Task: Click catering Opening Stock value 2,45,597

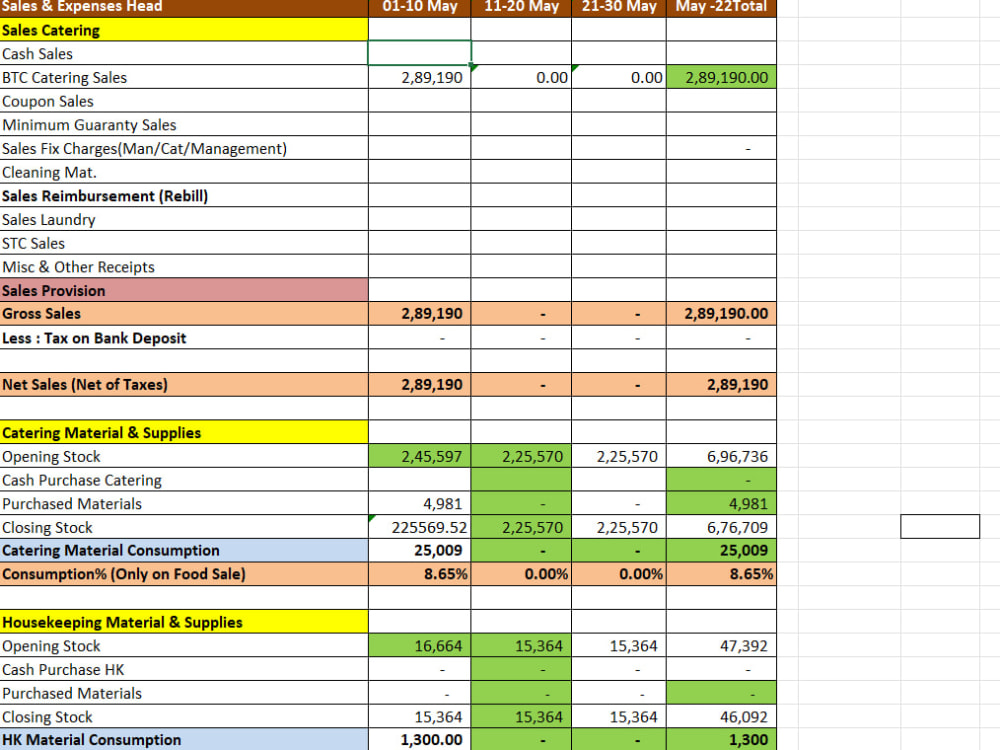Action: click(420, 456)
